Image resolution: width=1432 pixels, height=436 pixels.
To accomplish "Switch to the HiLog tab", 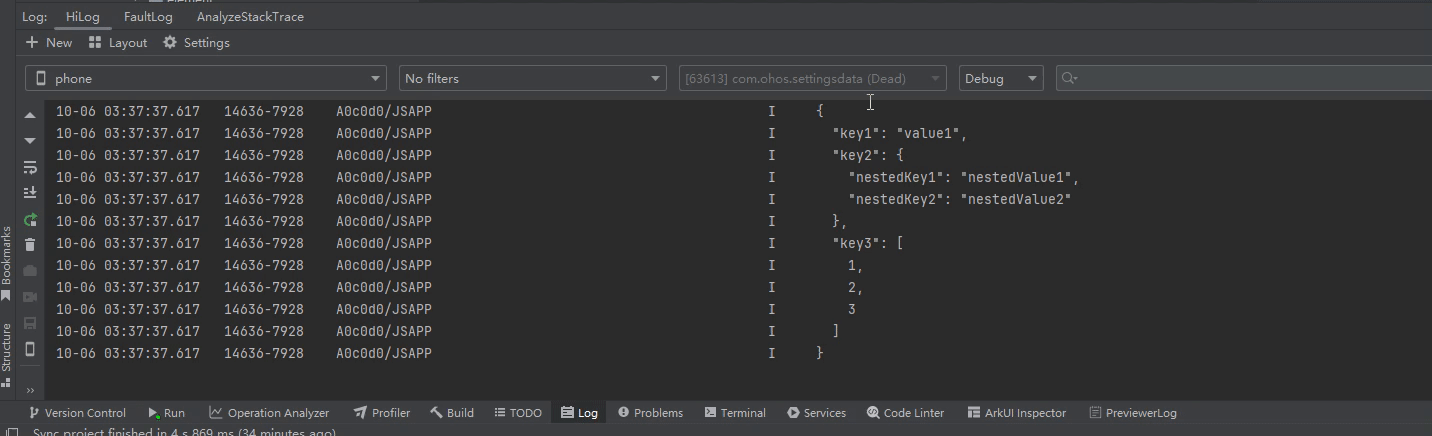I will (x=82, y=17).
